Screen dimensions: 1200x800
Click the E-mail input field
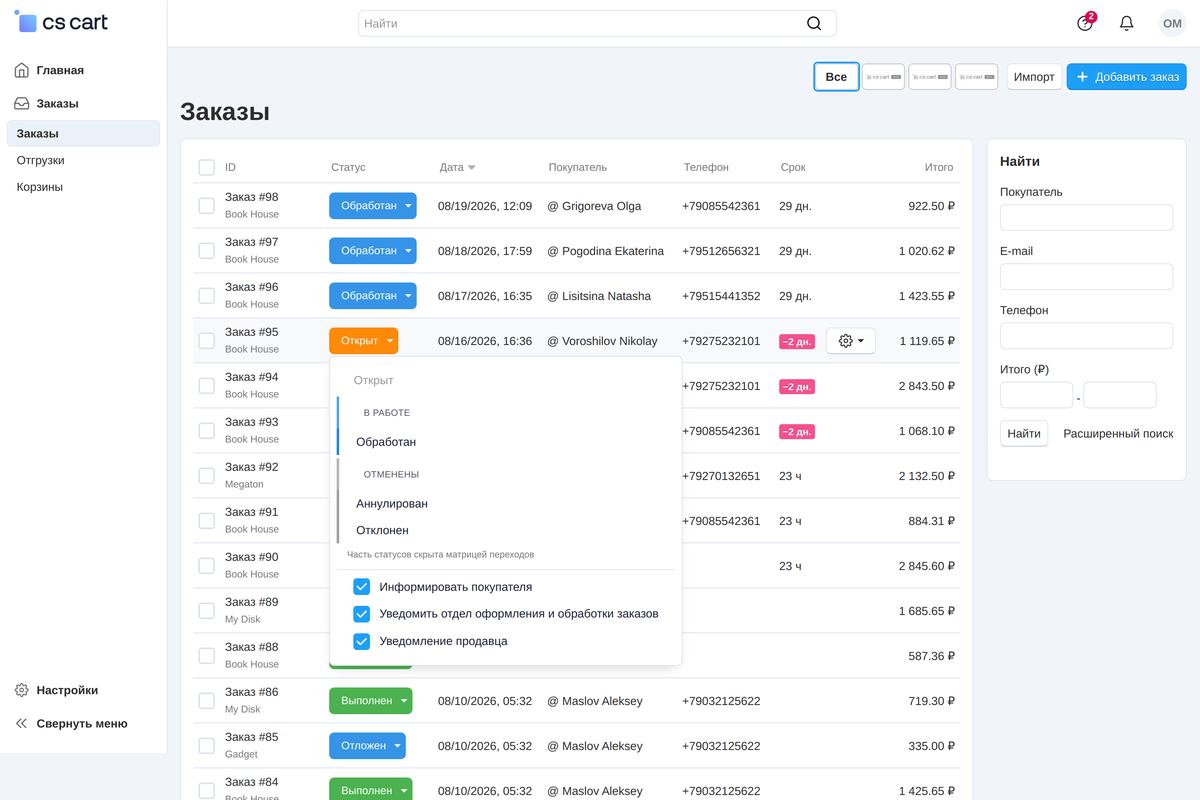[1086, 277]
